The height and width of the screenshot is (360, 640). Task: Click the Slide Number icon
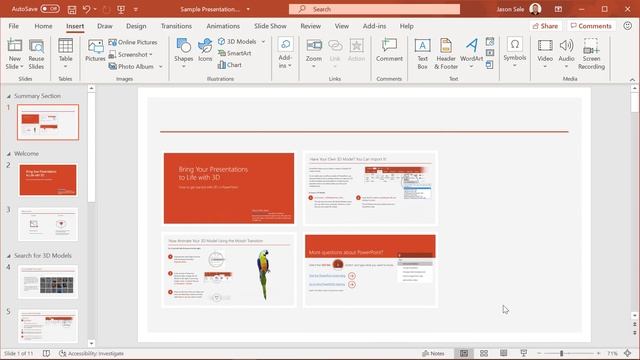point(490,53)
